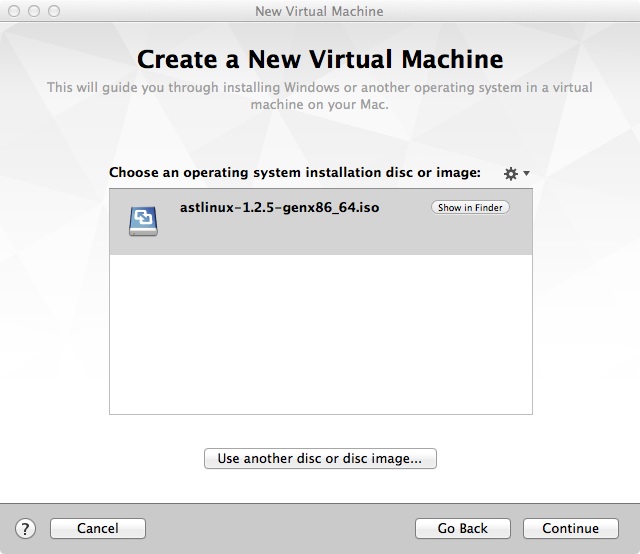Click the Choose an operating system label
640x554 pixels.
(295, 172)
